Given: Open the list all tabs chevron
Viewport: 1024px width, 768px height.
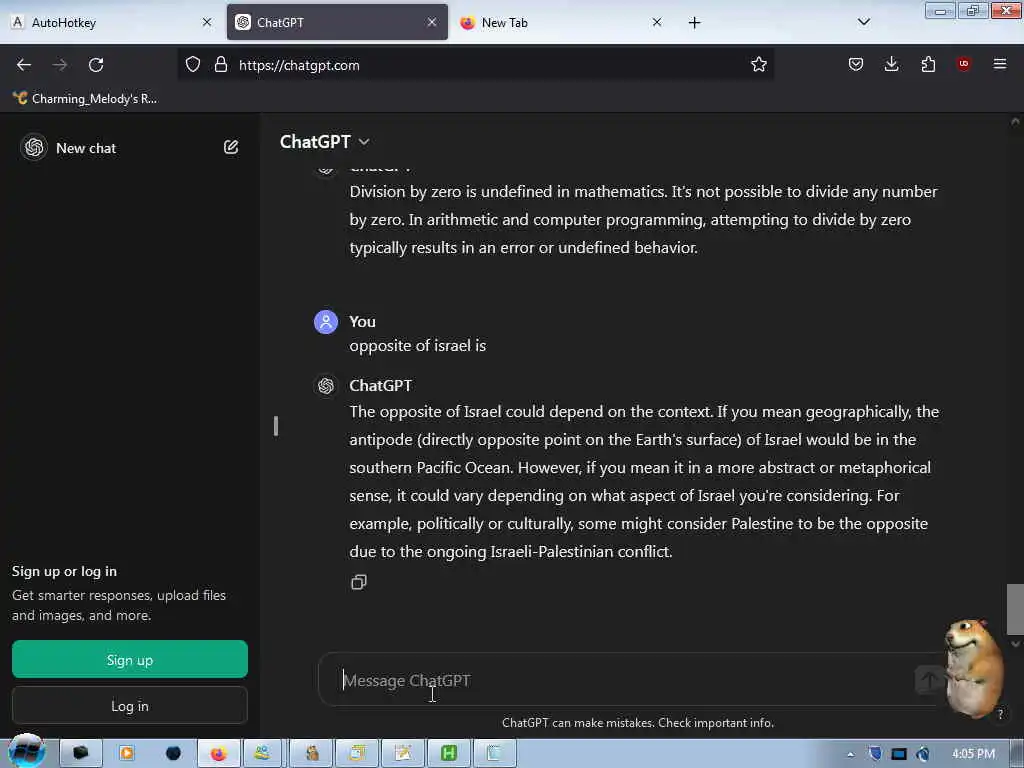Looking at the screenshot, I should pyautogui.click(x=863, y=22).
